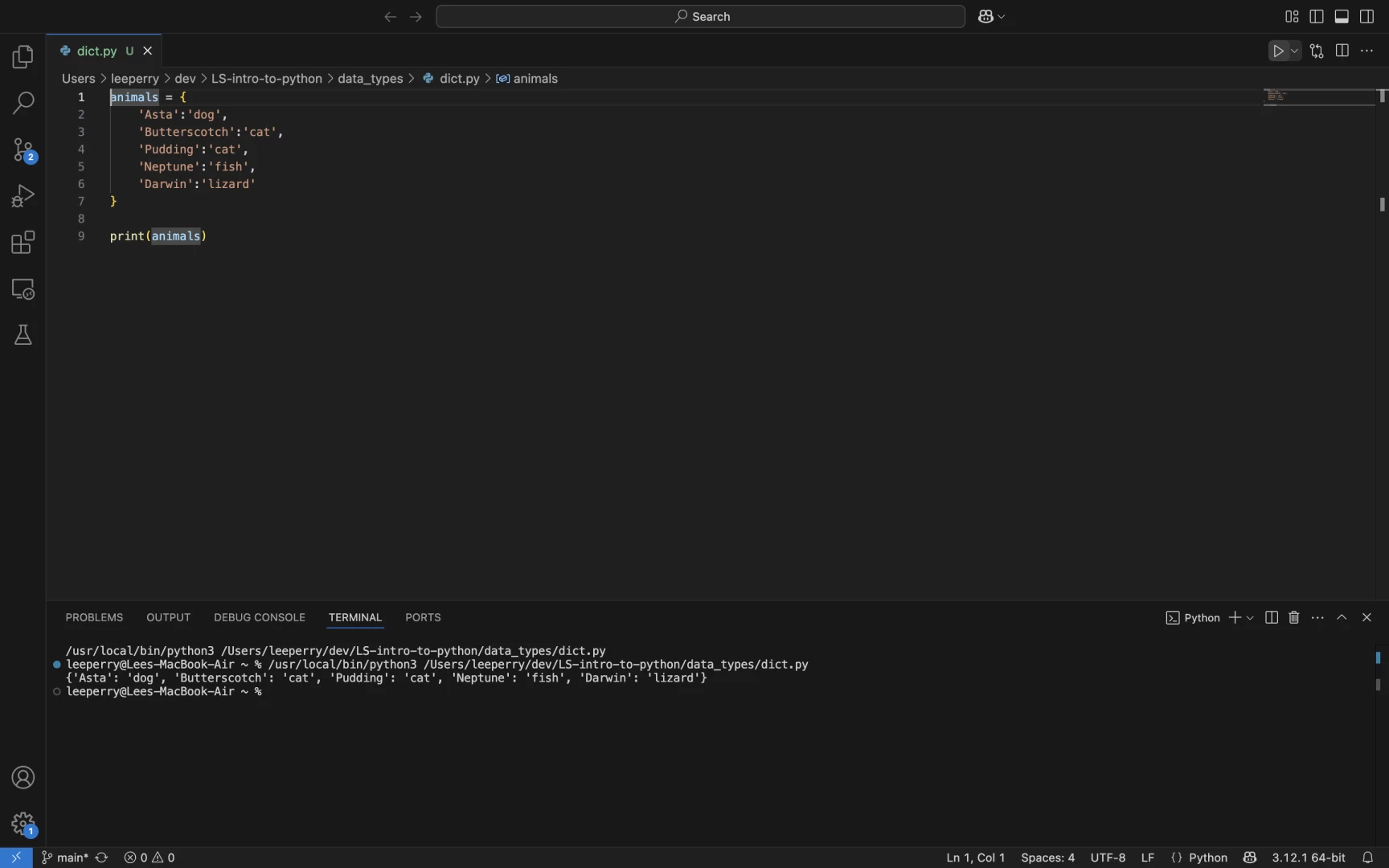The image size is (1389, 868).
Task: Expand the run button dropdown arrow
Action: [1295, 51]
